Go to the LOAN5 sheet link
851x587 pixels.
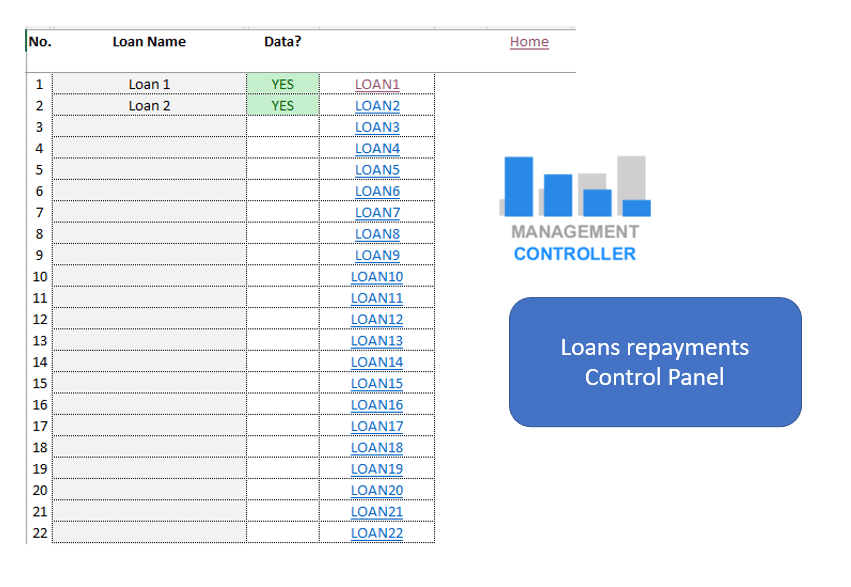(x=377, y=170)
